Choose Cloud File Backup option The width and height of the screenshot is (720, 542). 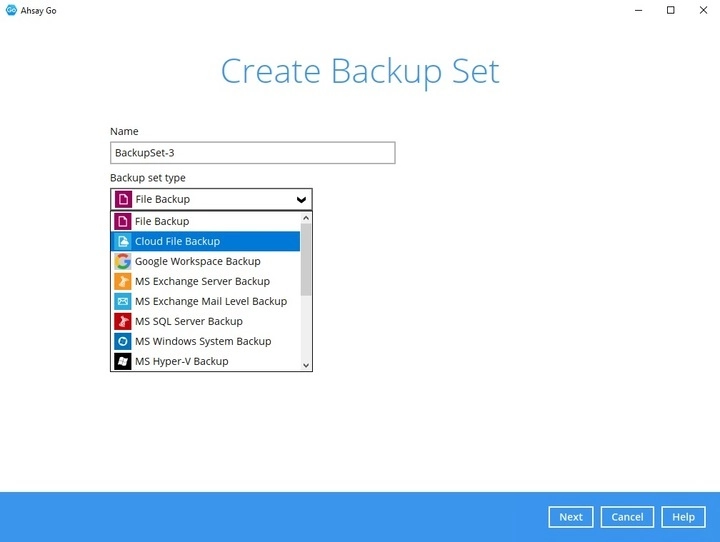click(205, 242)
